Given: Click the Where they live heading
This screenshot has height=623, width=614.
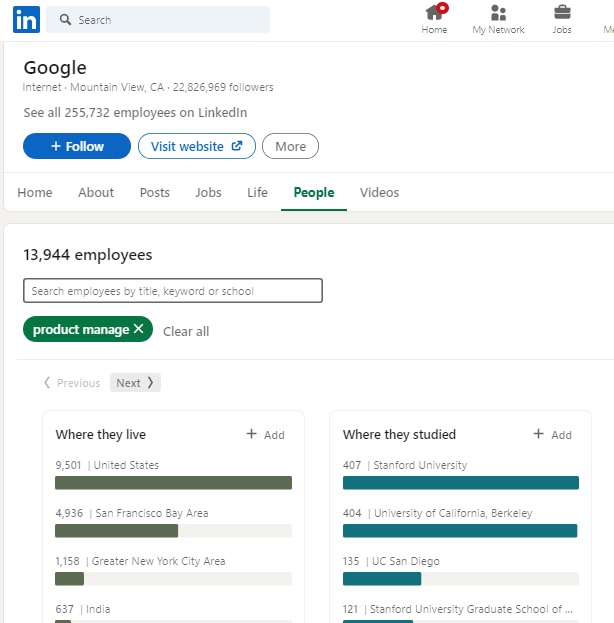Looking at the screenshot, I should pyautogui.click(x=101, y=434).
